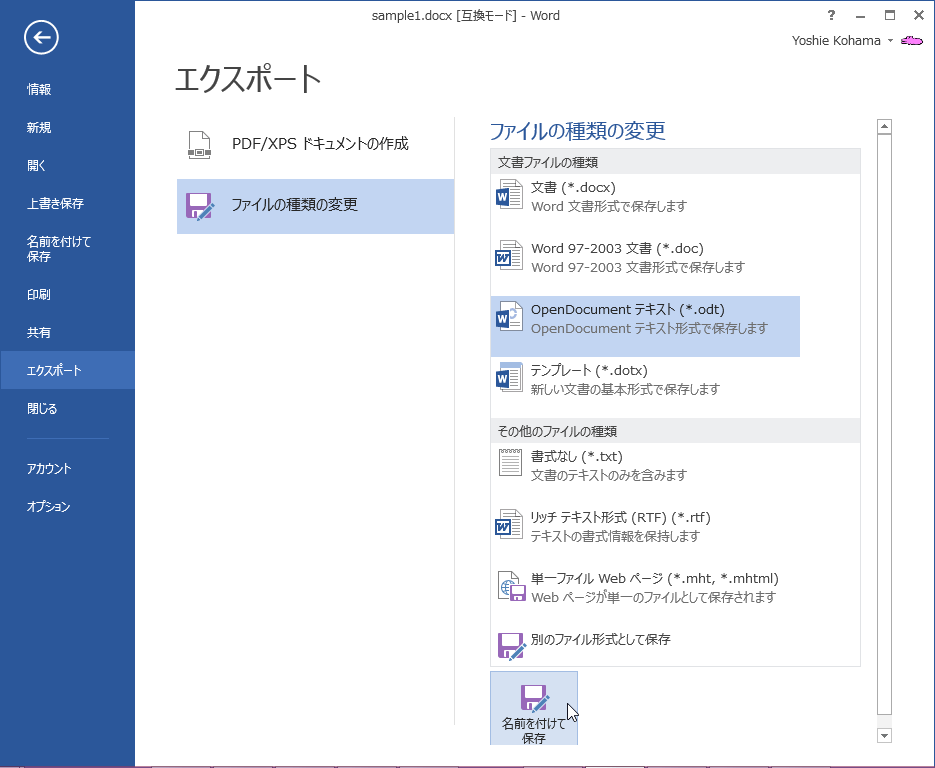
Task: Choose 別のファイル形式として保存
Action: pos(645,646)
